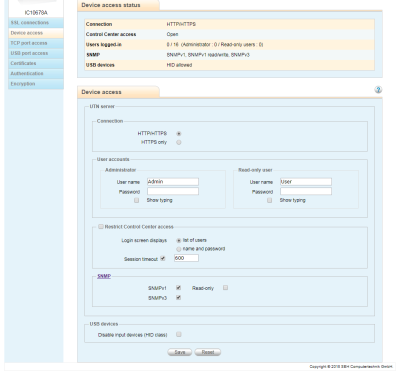Click Control Center access 'Open' value

[x=172, y=34]
